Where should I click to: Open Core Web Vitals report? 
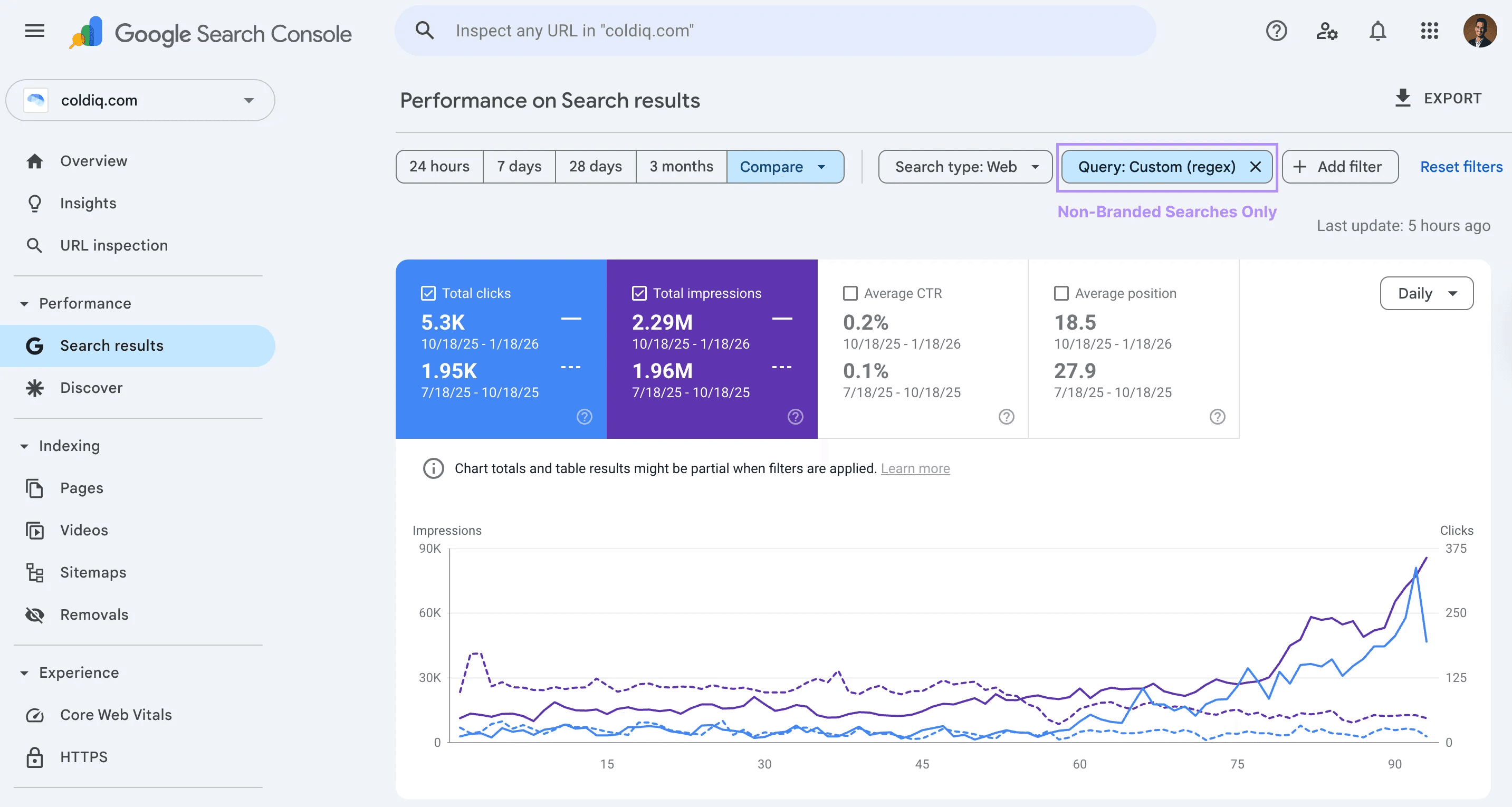[x=116, y=714]
